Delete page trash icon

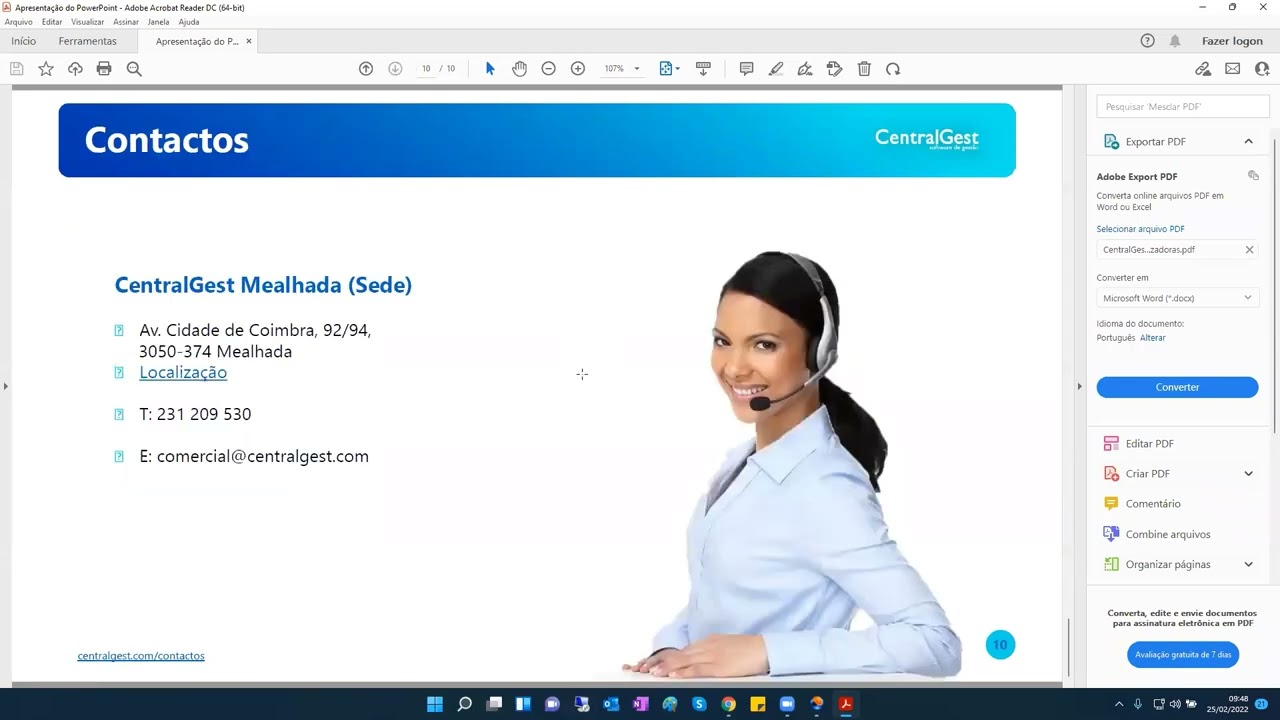(x=864, y=69)
